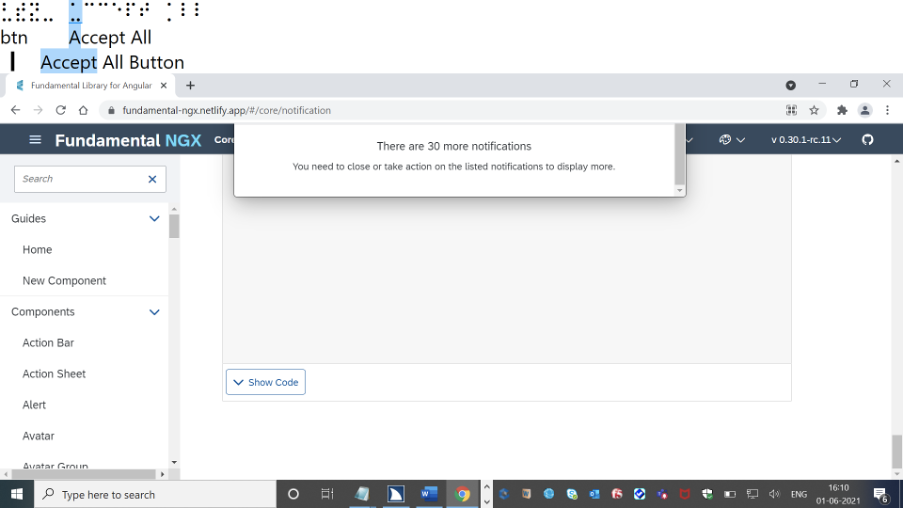
Task: Open Microsoft Word from taskbar
Action: (430, 494)
